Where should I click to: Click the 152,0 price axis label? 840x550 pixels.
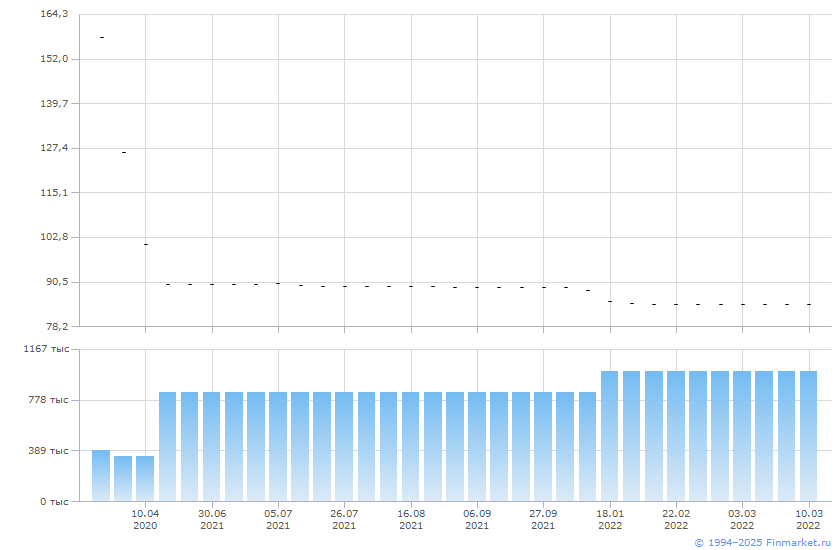54,59
